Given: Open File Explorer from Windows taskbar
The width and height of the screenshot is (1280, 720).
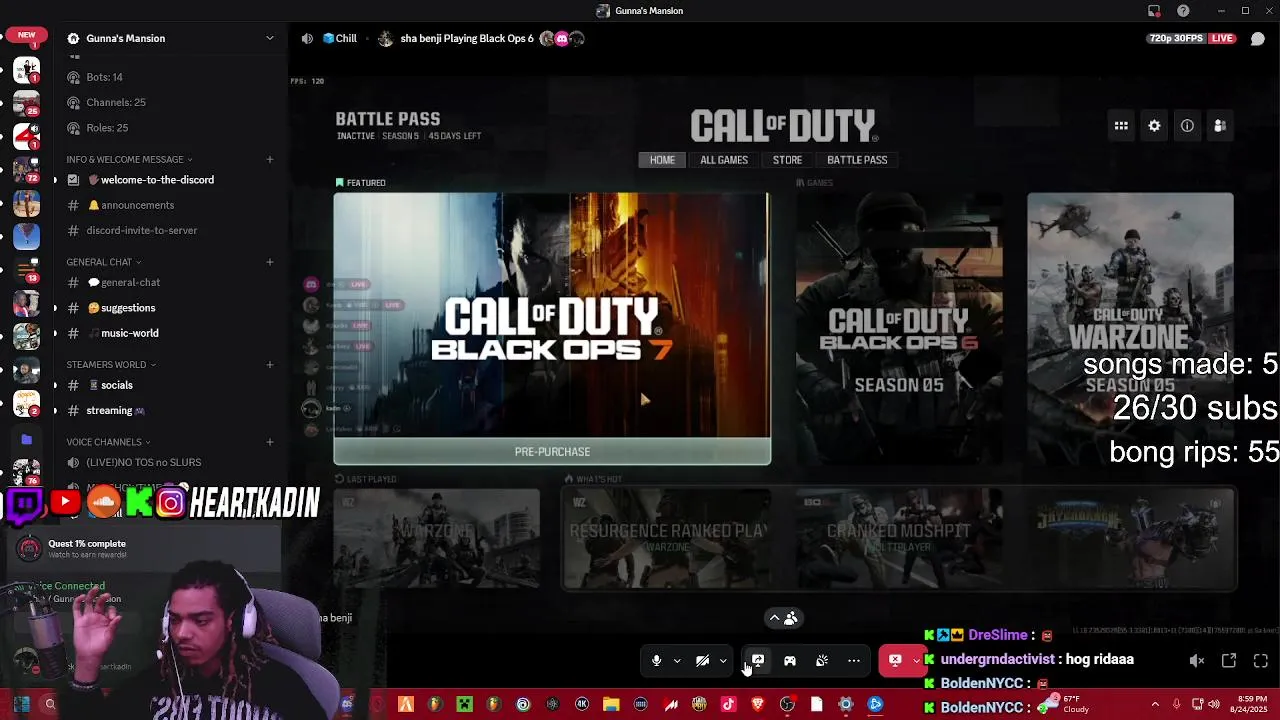Looking at the screenshot, I should pyautogui.click(x=611, y=705).
